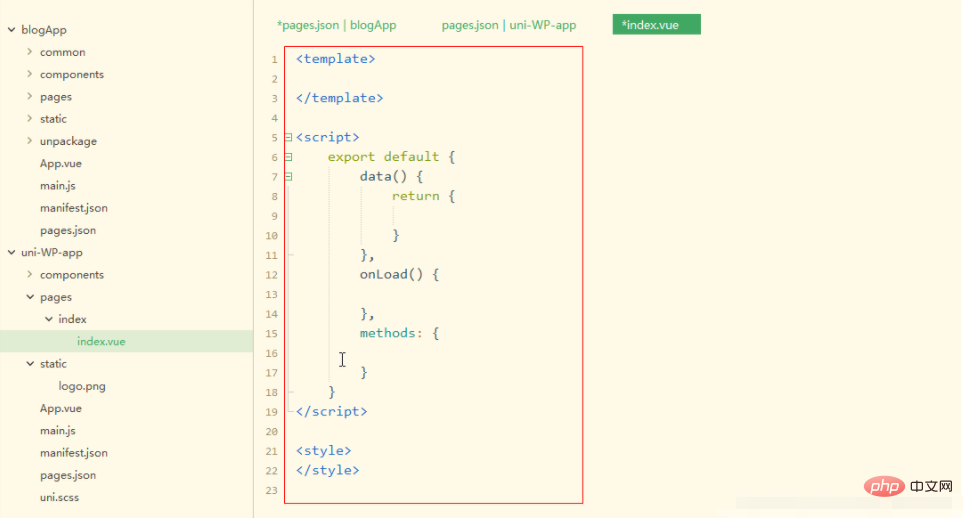963x519 pixels.
Task: Expand blogApp components folder
Action: tap(29, 74)
